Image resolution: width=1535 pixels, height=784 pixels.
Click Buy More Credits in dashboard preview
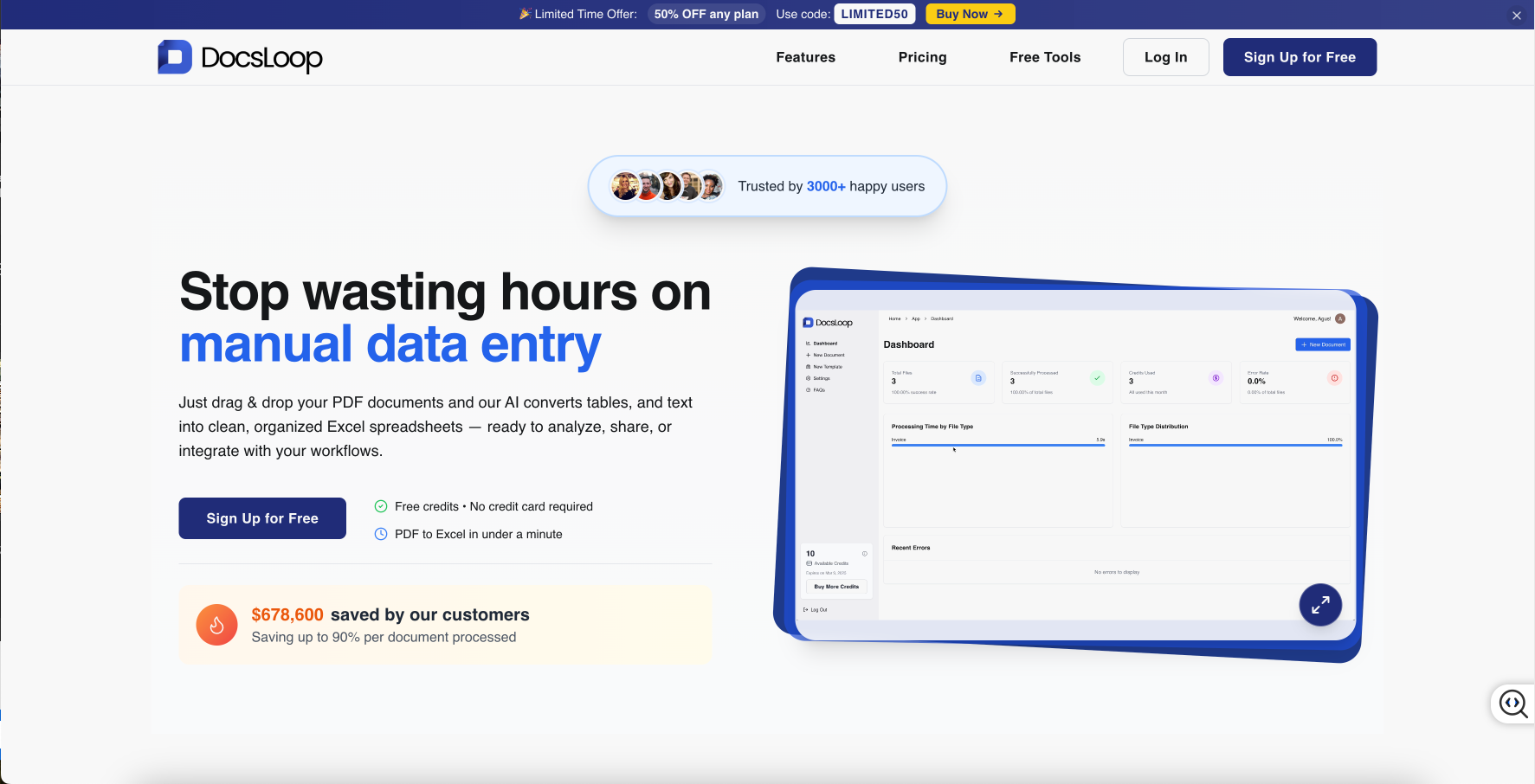[x=836, y=587]
